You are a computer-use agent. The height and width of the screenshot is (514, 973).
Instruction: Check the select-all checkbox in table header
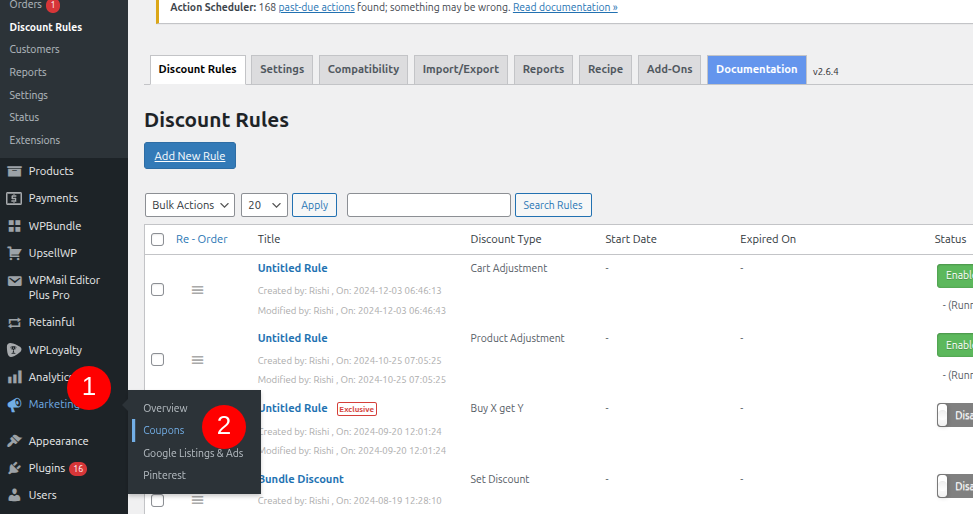pos(158,239)
